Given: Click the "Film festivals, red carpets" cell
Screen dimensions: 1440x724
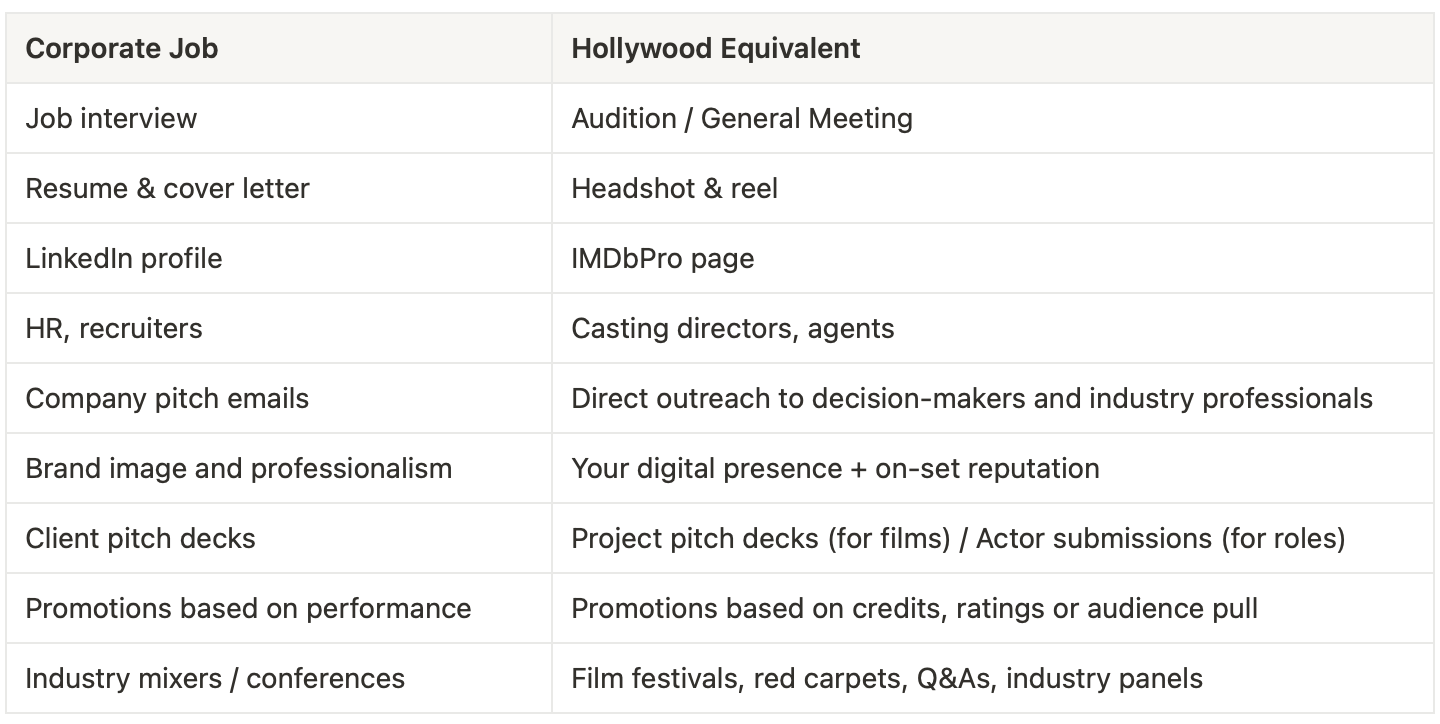Looking at the screenshot, I should pyautogui.click(x=887, y=678).
